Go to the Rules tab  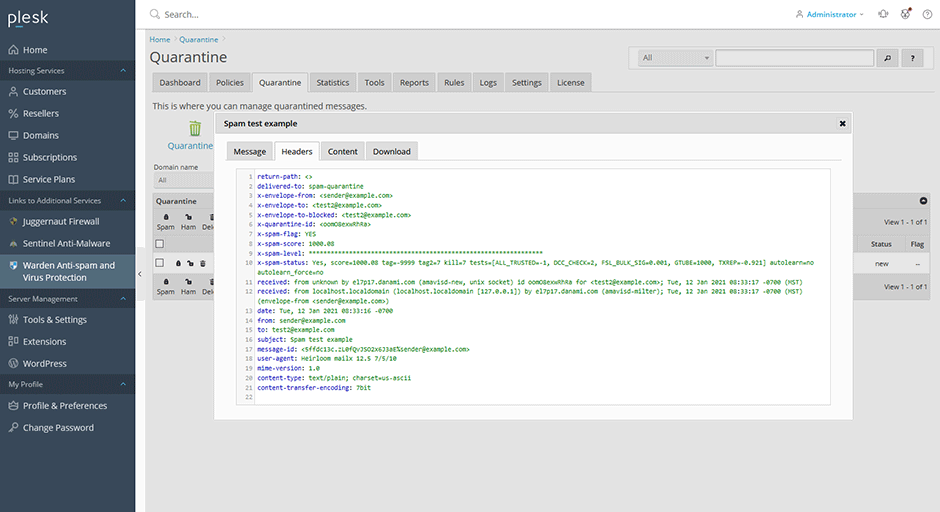tap(454, 83)
